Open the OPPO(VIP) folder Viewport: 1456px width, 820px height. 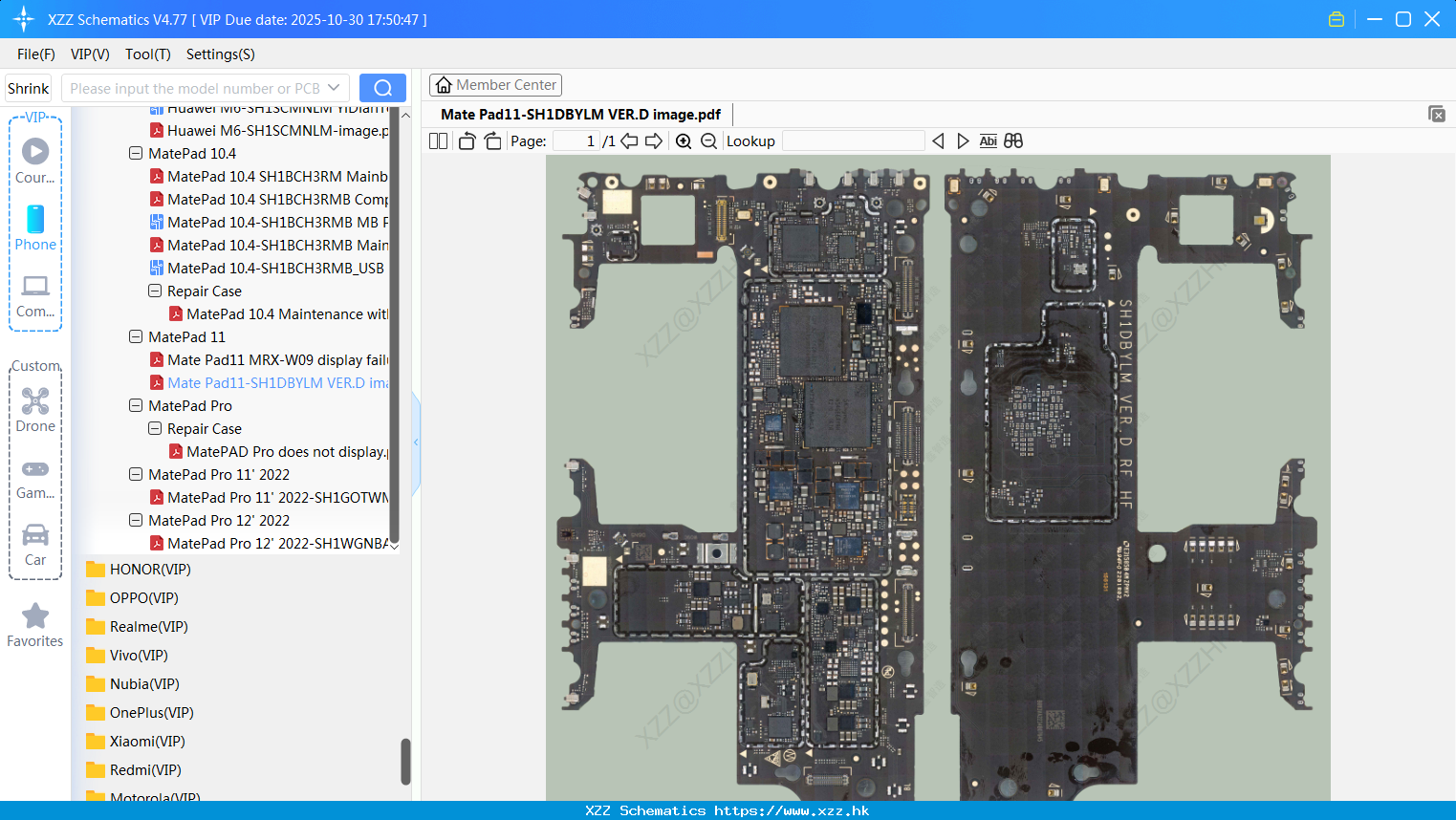point(132,597)
